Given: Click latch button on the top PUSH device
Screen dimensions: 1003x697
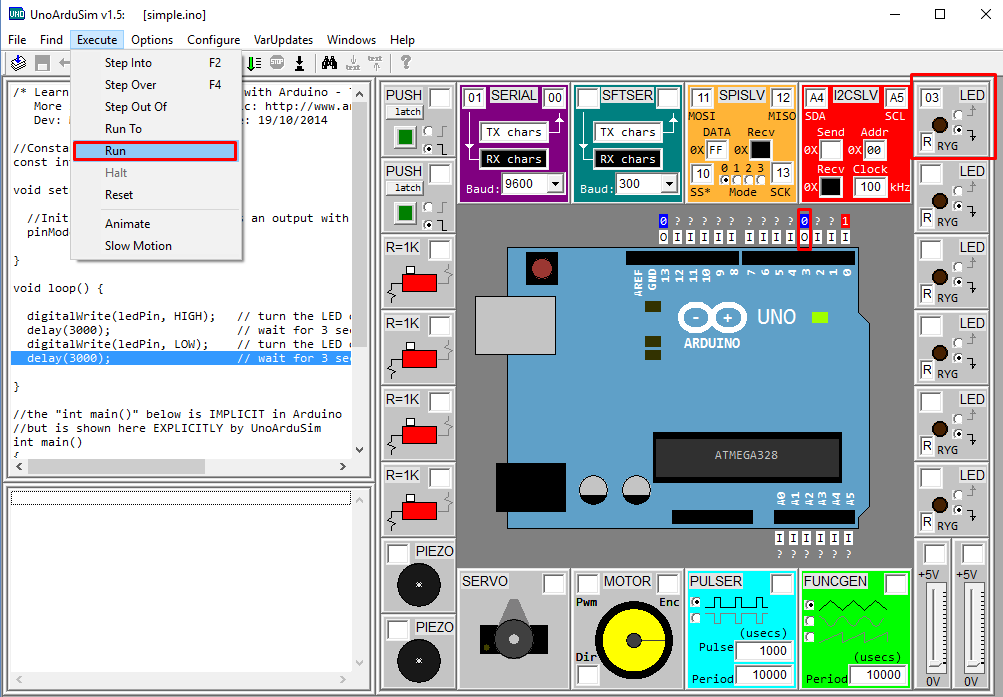Looking at the screenshot, I should pos(404,112).
